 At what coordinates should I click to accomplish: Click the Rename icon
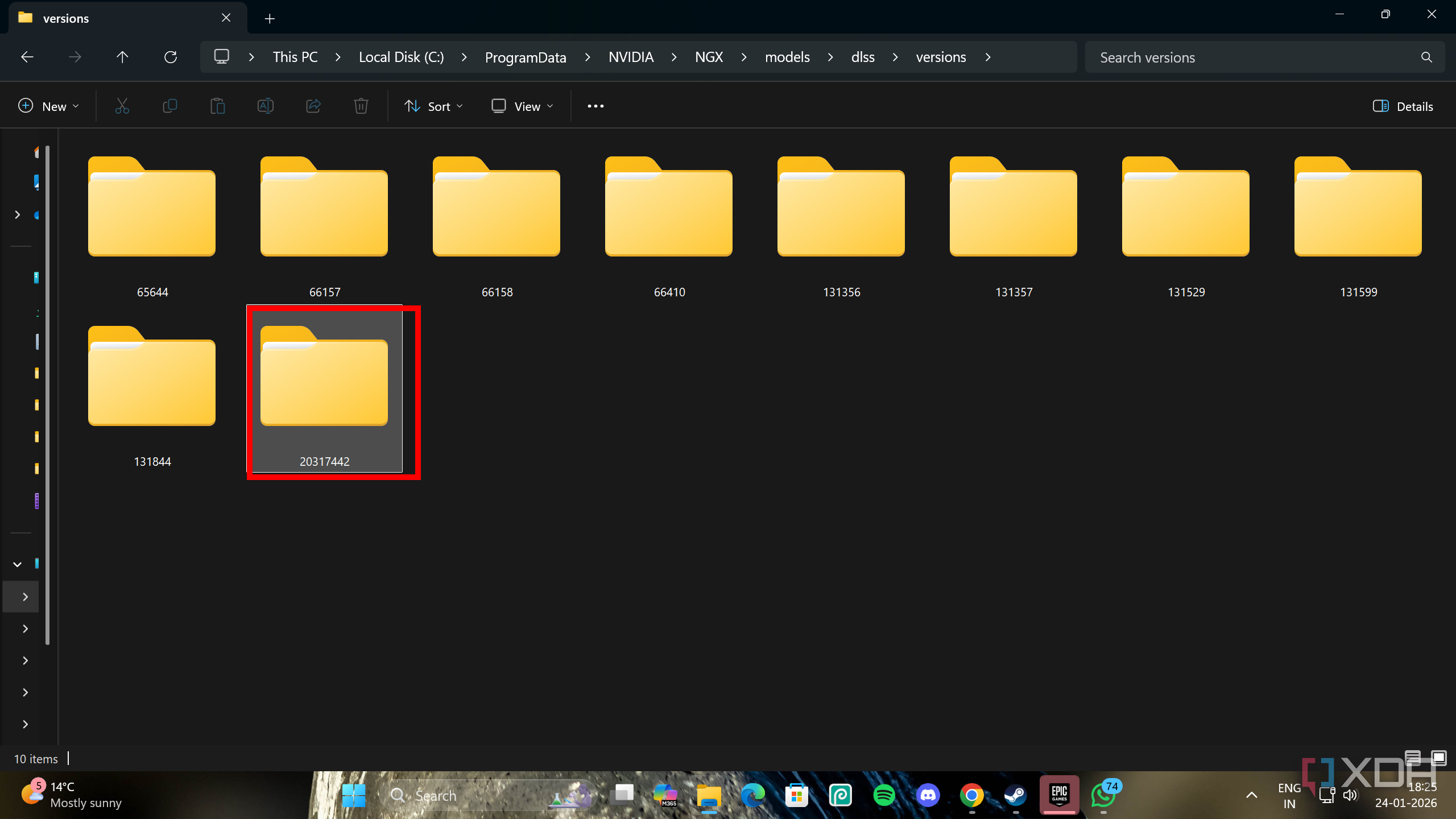point(266,106)
